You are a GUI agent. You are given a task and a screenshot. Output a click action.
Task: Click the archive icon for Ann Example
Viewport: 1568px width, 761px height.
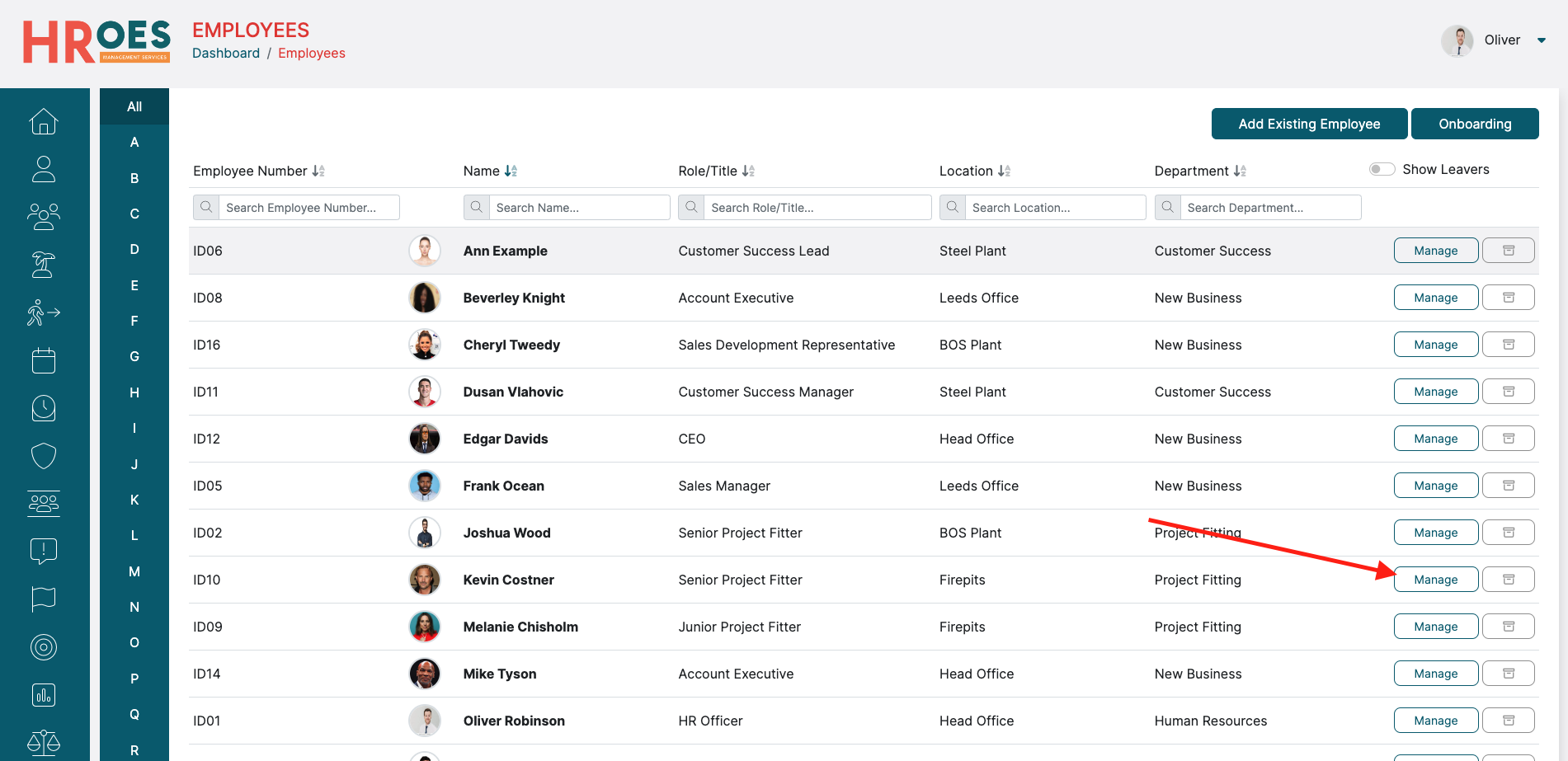1508,251
